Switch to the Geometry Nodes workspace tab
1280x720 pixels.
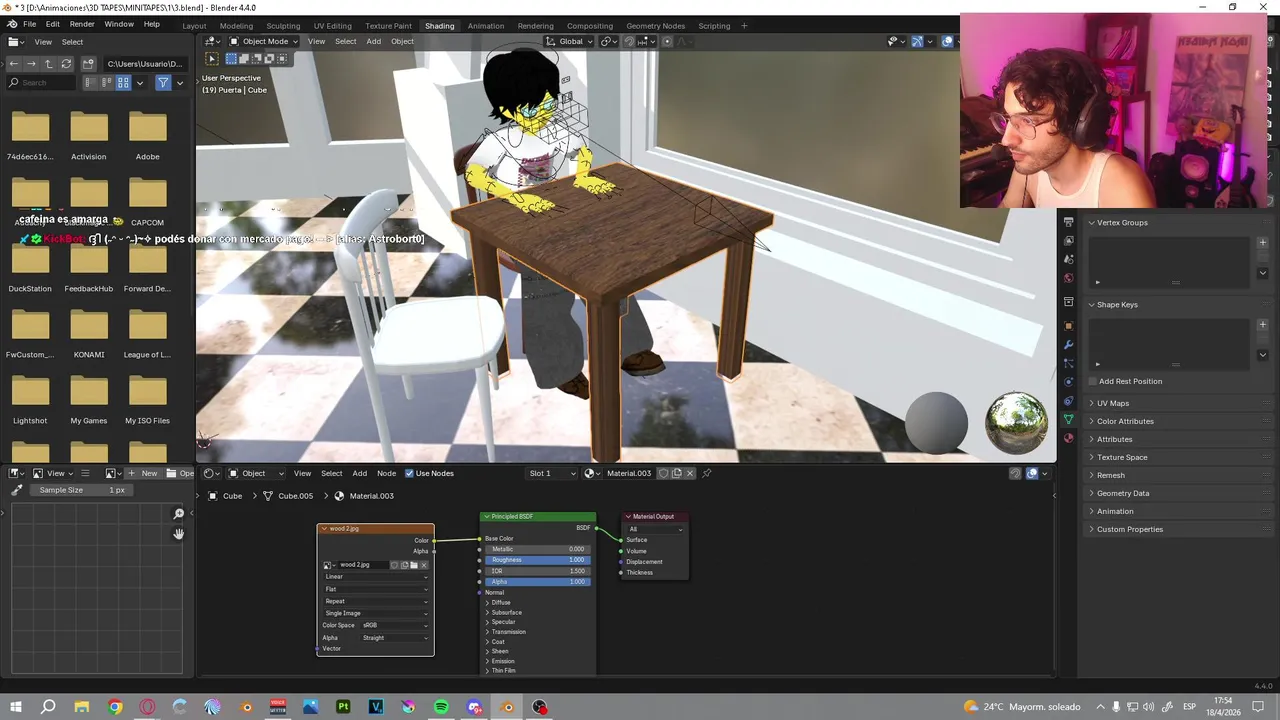(655, 25)
